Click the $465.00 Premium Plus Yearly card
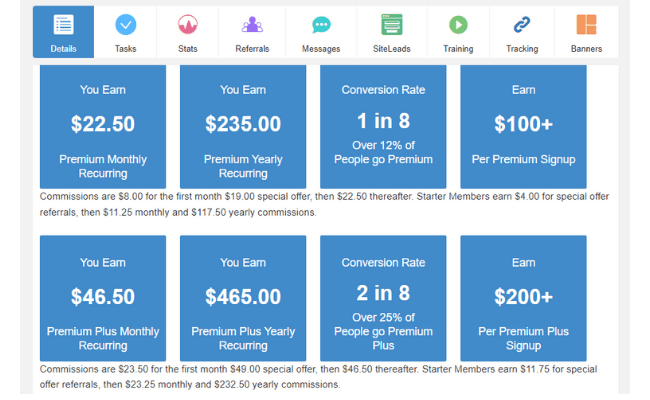The image size is (650, 400). [243, 298]
